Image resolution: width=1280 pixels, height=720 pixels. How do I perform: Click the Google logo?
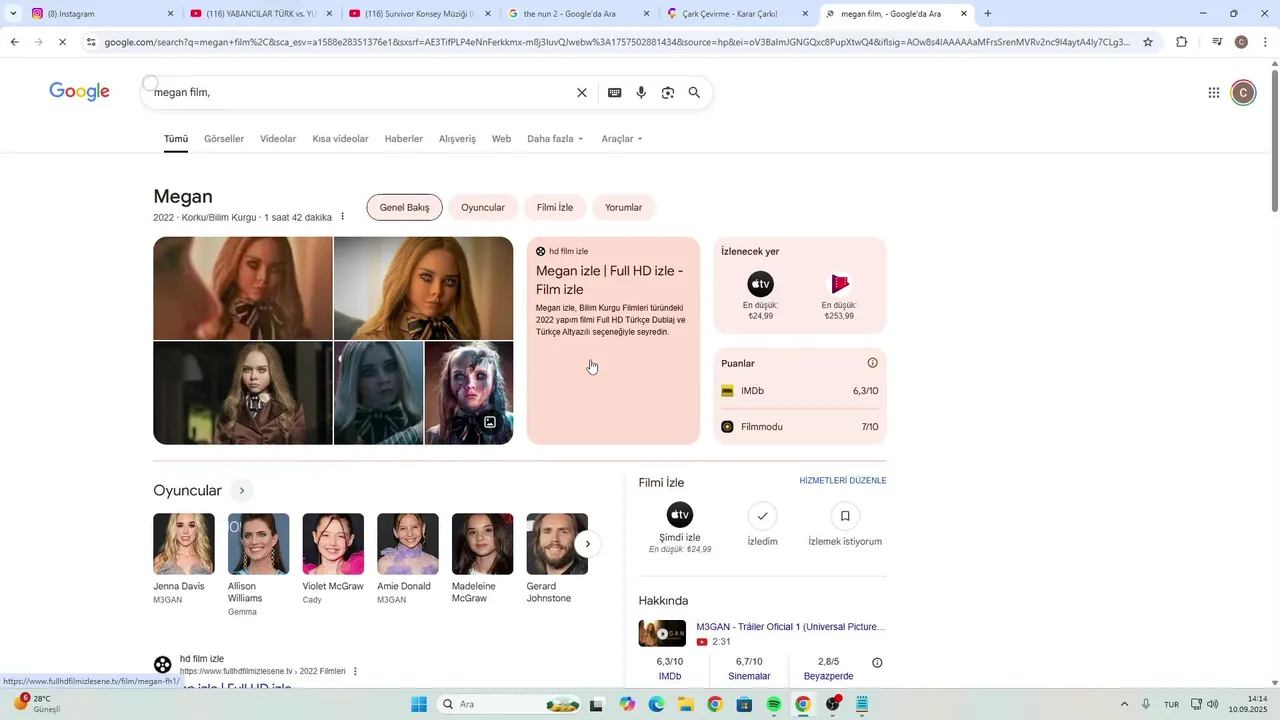point(80,92)
